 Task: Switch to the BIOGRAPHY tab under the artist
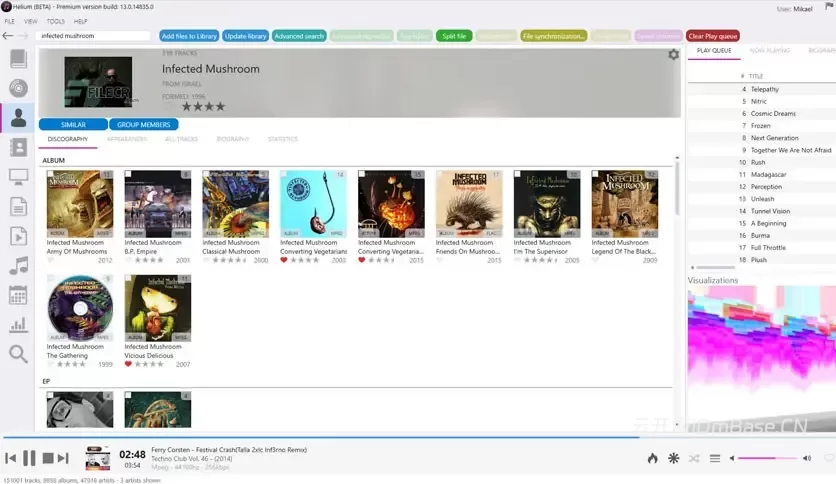(x=232, y=139)
